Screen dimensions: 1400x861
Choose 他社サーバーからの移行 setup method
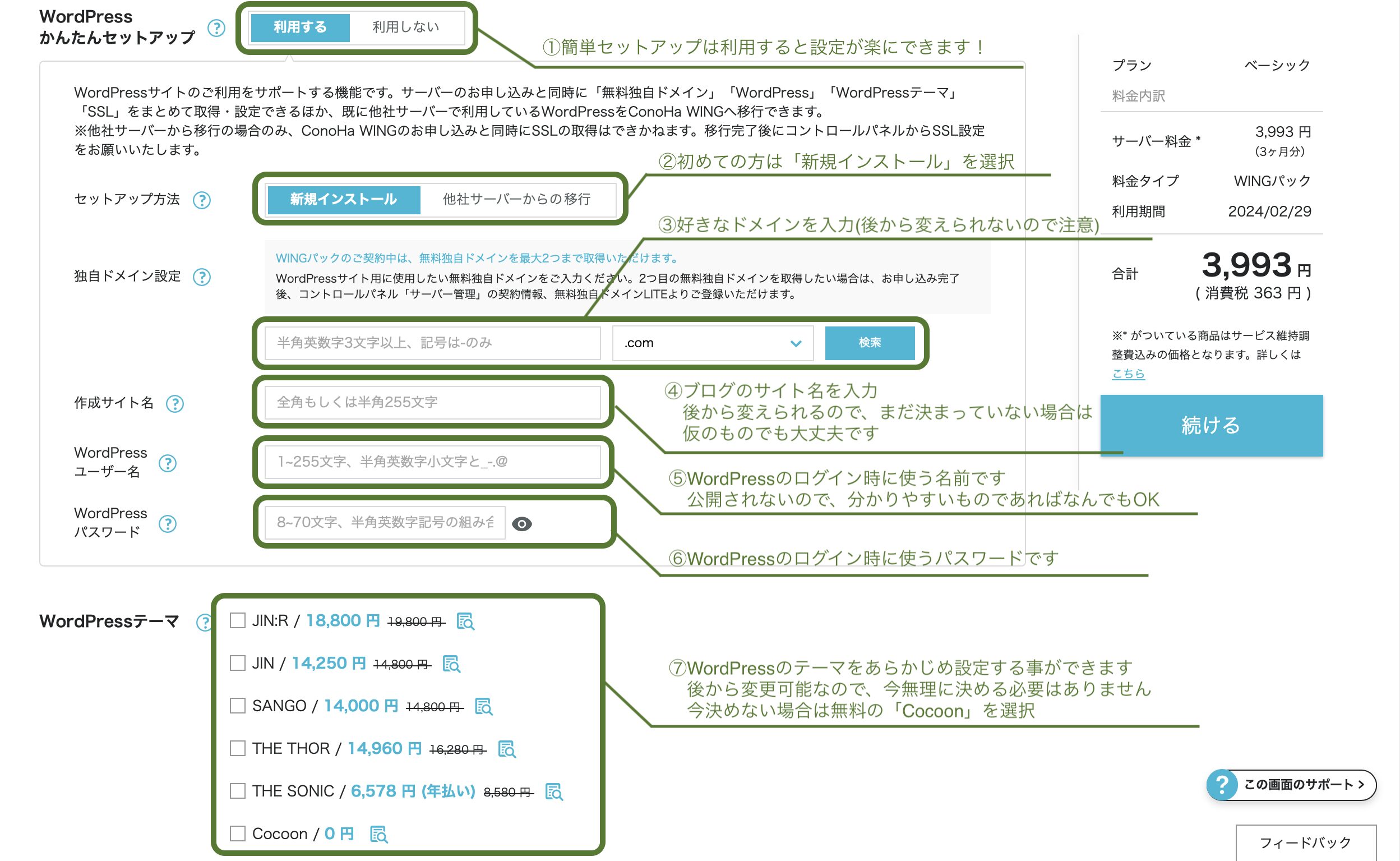pos(517,199)
